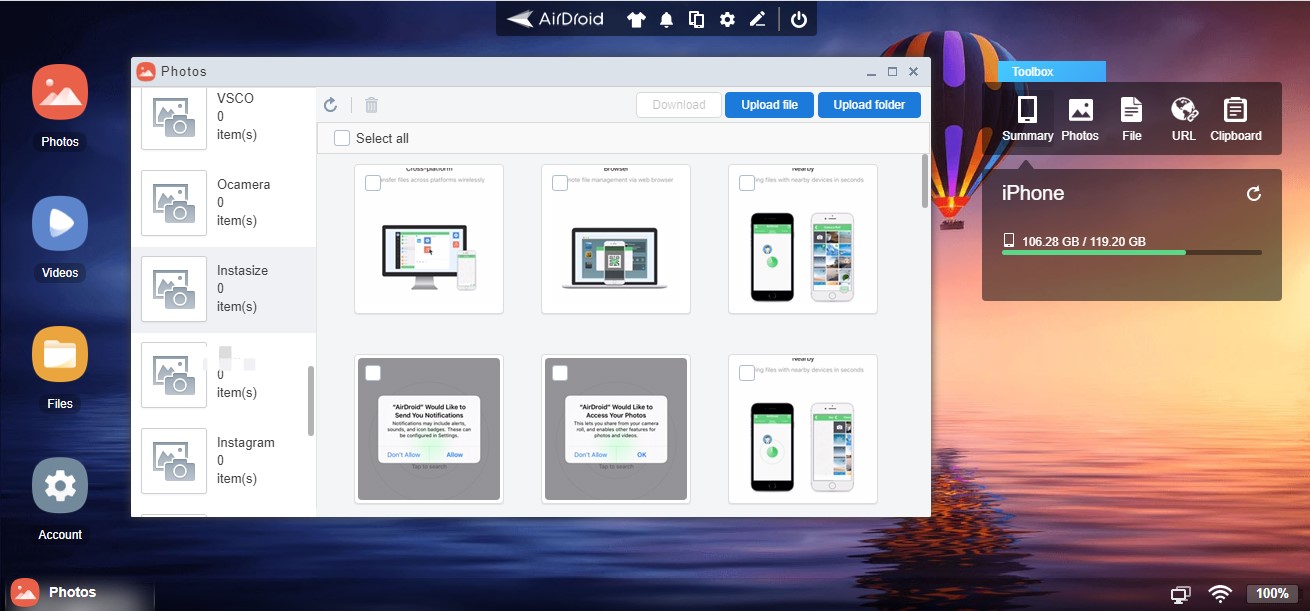Open the Files desktop icon
The height and width of the screenshot is (611, 1310).
point(60,354)
